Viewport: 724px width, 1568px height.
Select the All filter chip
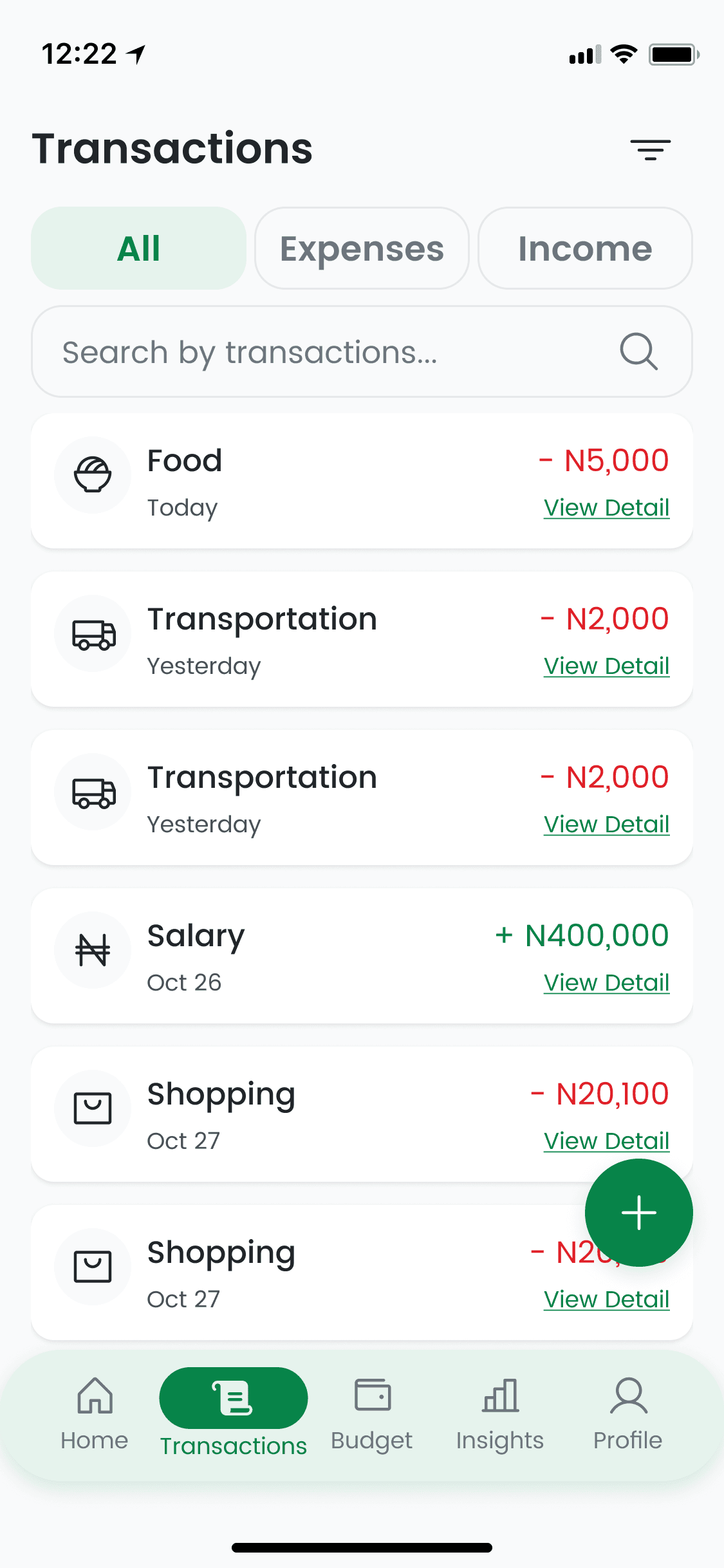click(138, 248)
